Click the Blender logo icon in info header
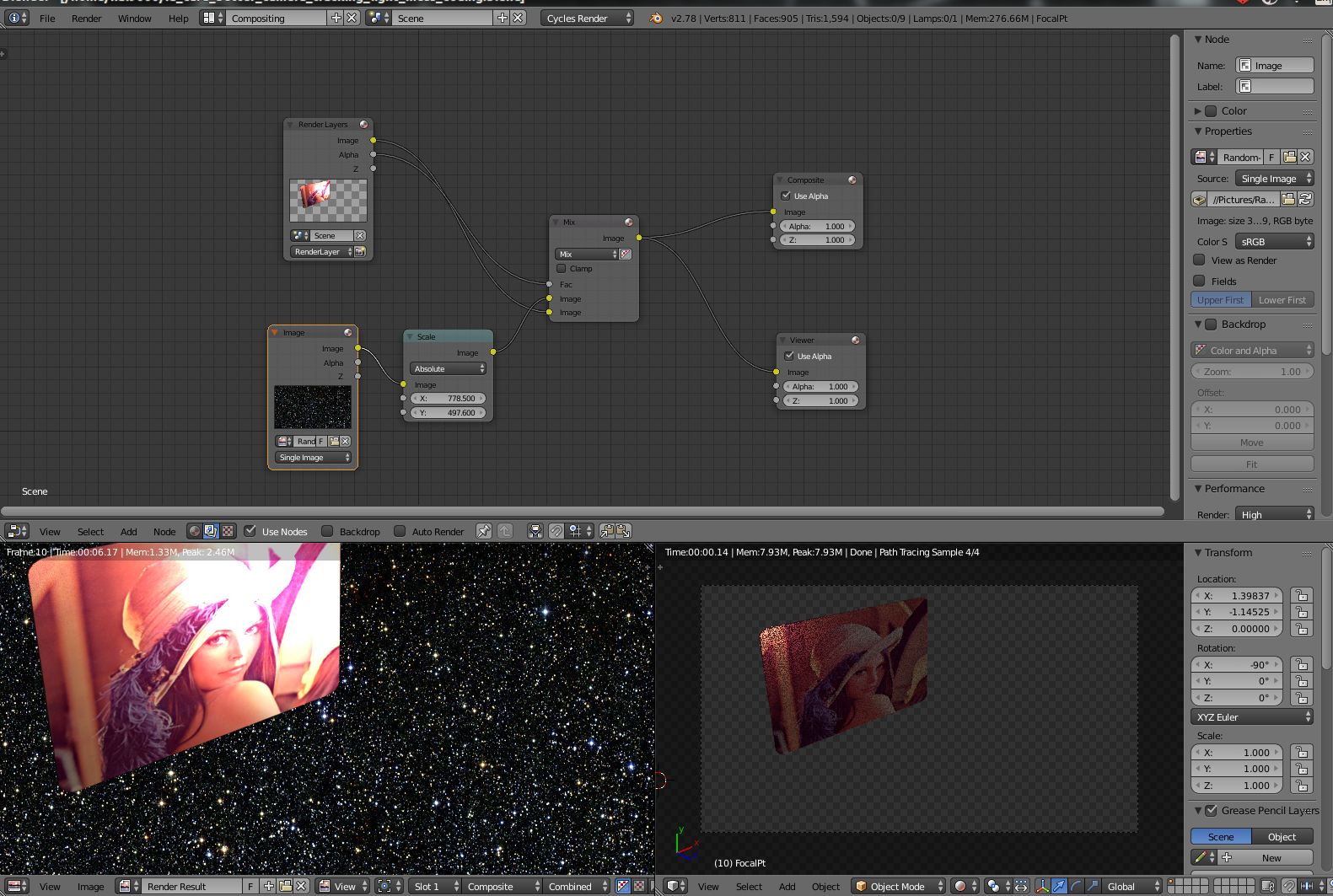The height and width of the screenshot is (896, 1333). (x=656, y=18)
